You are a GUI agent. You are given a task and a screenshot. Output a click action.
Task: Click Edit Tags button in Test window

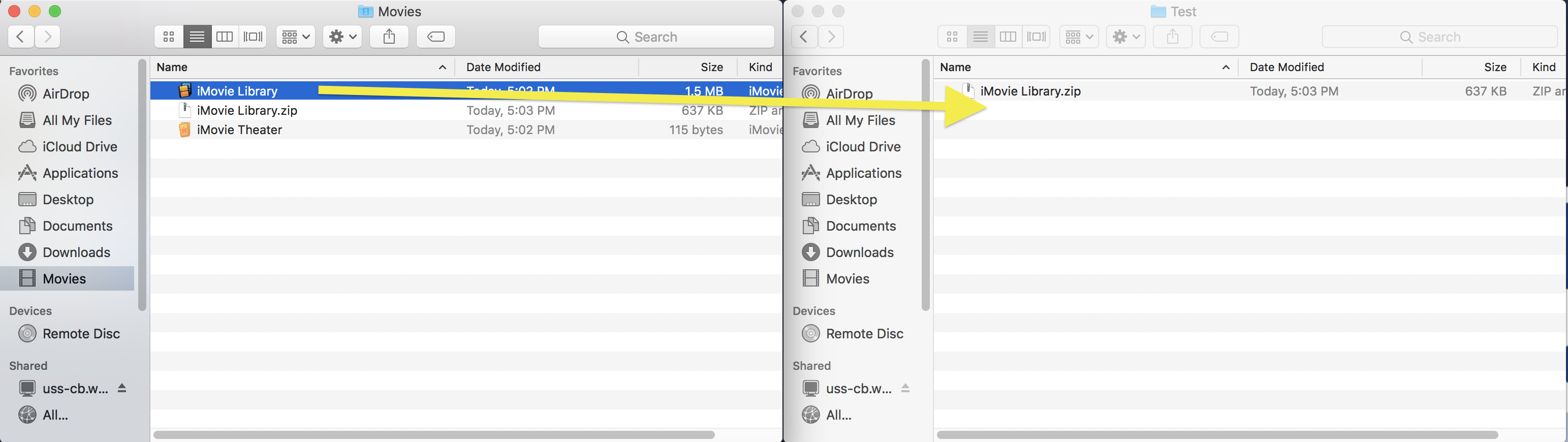(1219, 37)
